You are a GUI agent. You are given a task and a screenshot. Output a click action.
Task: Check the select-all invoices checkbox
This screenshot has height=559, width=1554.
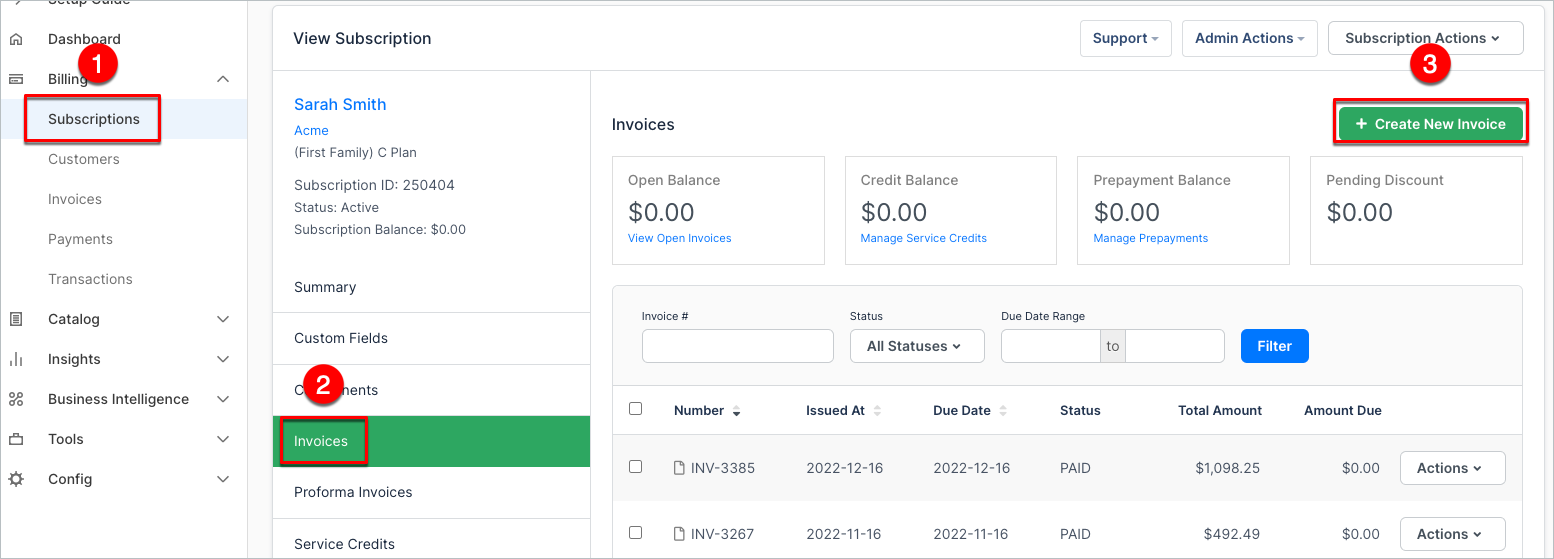click(635, 409)
